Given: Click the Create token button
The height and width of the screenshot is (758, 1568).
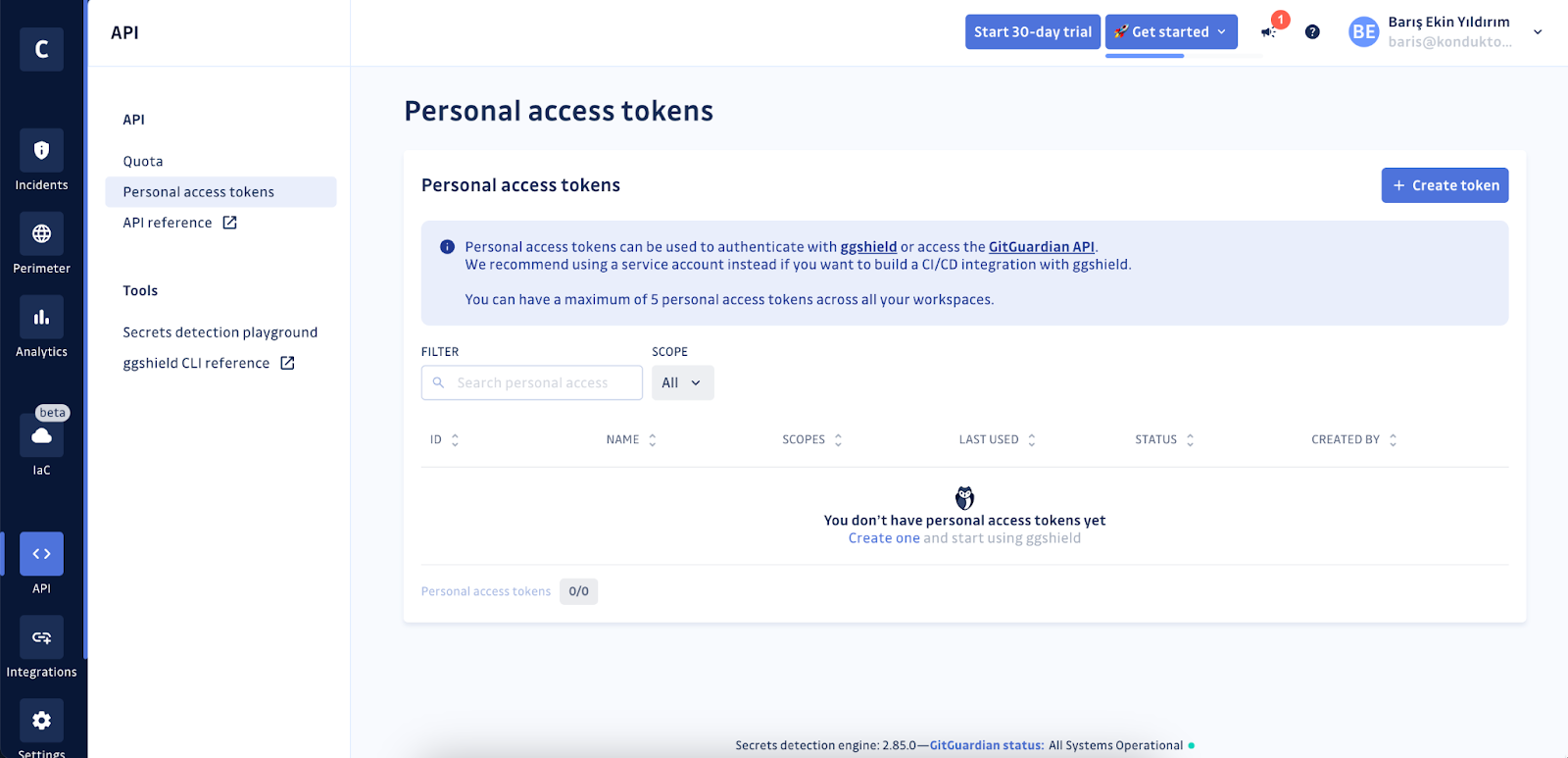Looking at the screenshot, I should [x=1444, y=184].
